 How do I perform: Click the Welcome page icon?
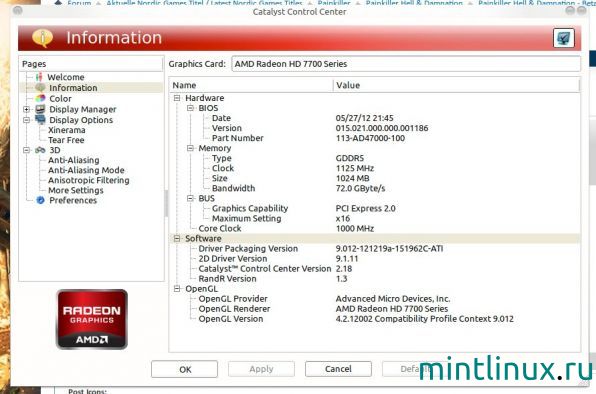[39, 77]
